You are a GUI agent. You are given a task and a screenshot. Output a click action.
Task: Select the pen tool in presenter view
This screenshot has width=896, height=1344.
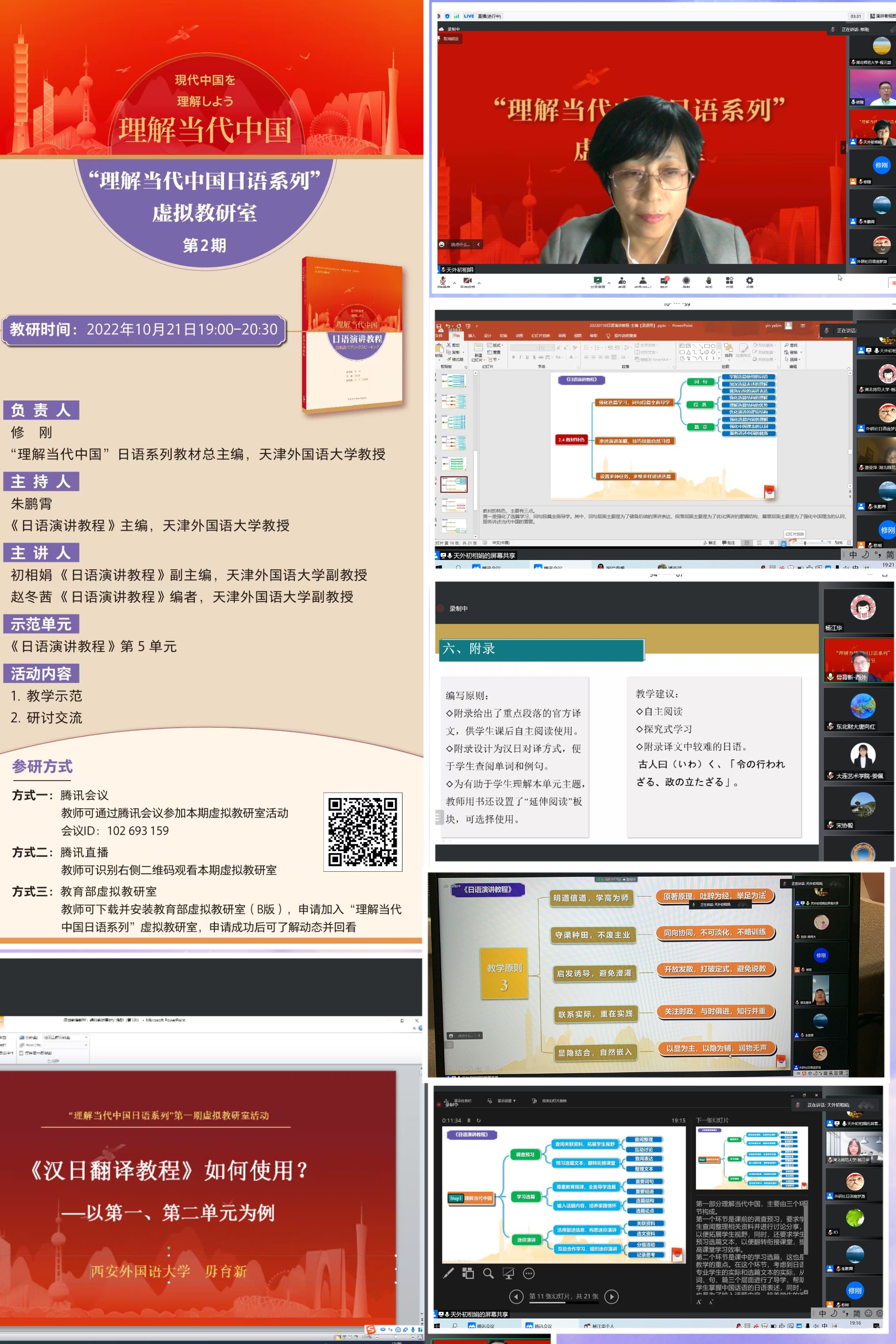click(x=448, y=1273)
